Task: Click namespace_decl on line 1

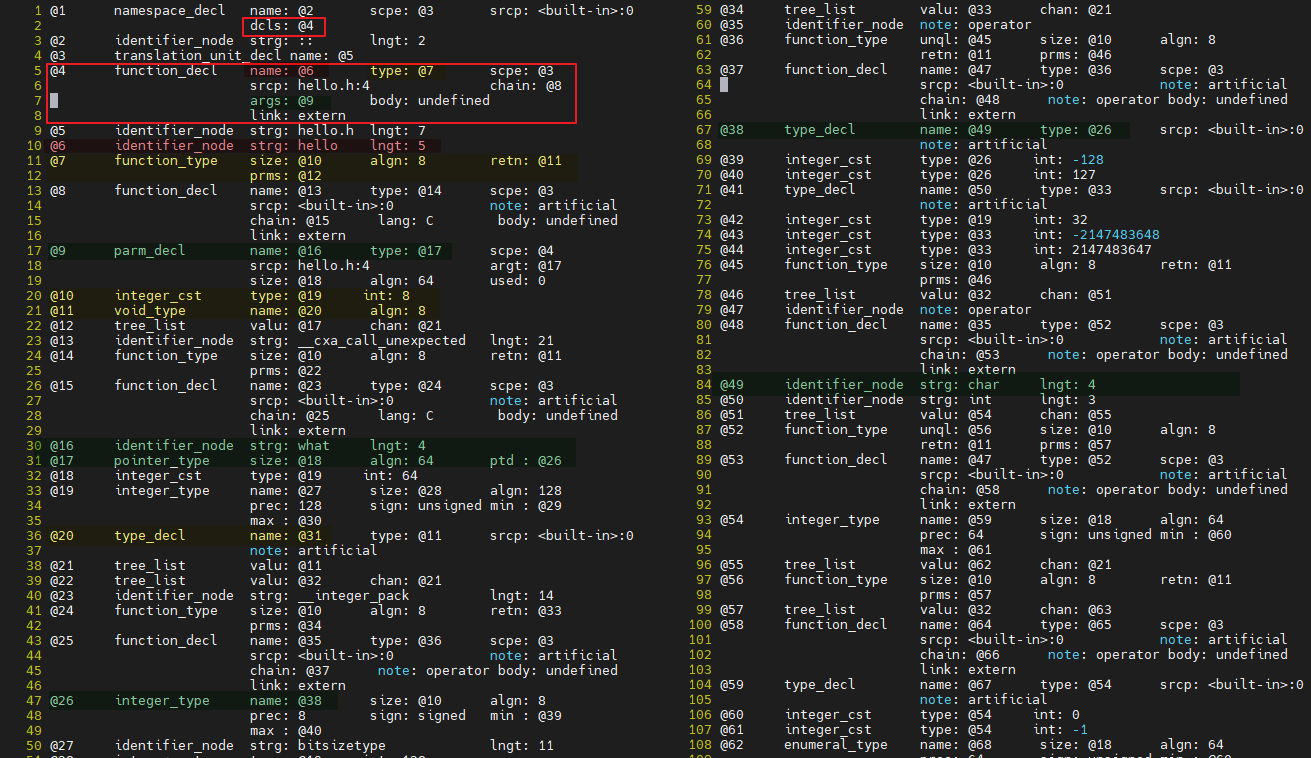Action: 168,10
